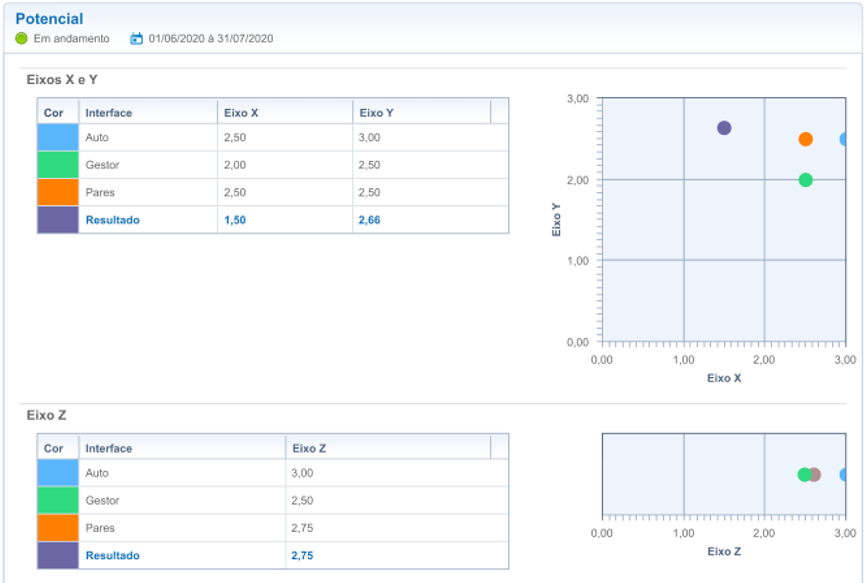
Task: Select the blue Auto point in the X-Y chart
Action: click(x=845, y=139)
